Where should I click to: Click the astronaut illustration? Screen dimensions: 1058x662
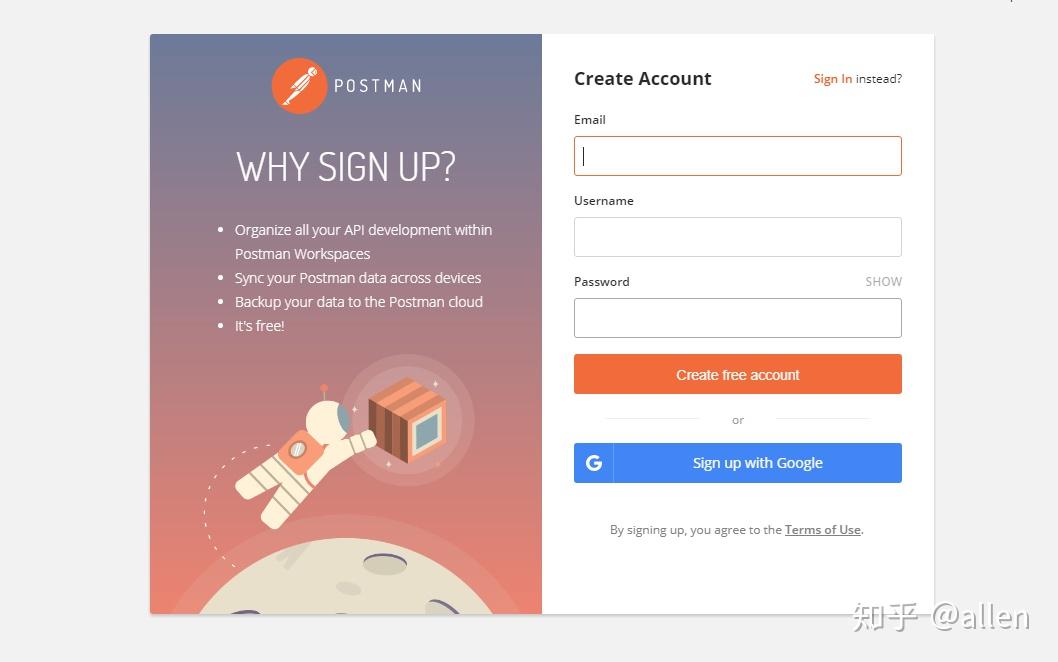(x=304, y=457)
